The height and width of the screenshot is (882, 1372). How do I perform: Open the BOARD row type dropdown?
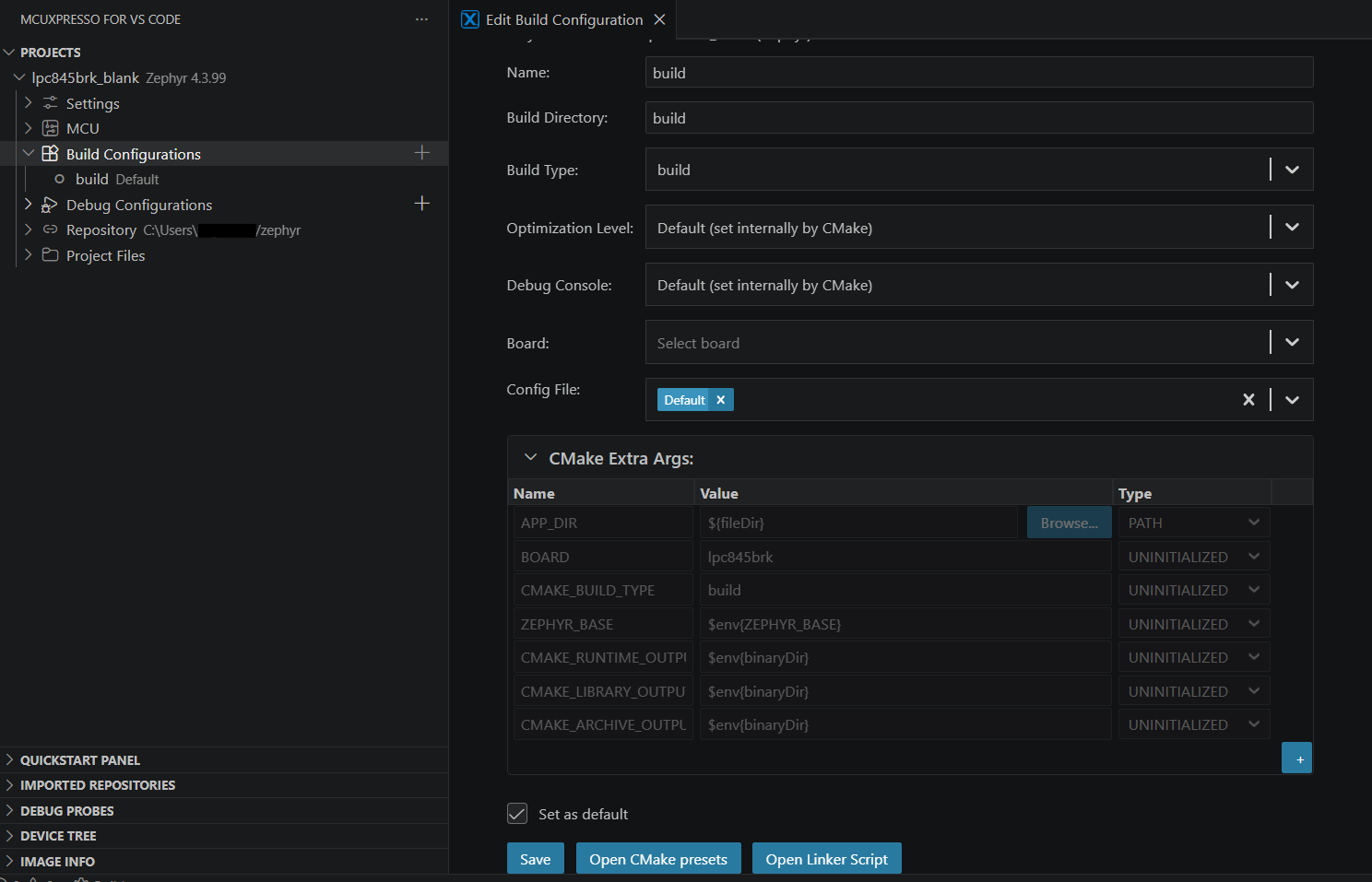tap(1194, 557)
